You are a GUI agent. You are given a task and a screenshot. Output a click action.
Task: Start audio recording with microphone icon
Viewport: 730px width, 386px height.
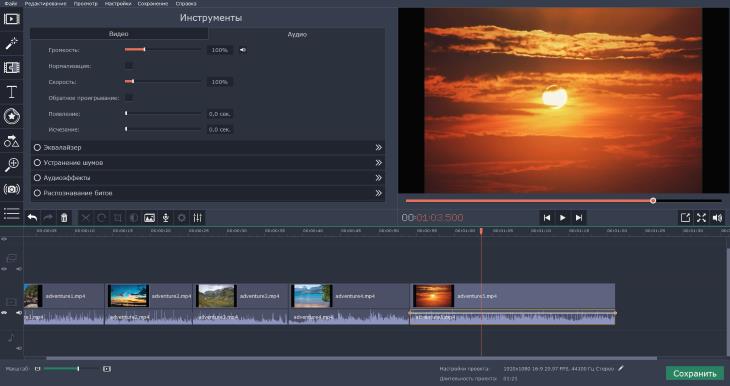(165, 217)
